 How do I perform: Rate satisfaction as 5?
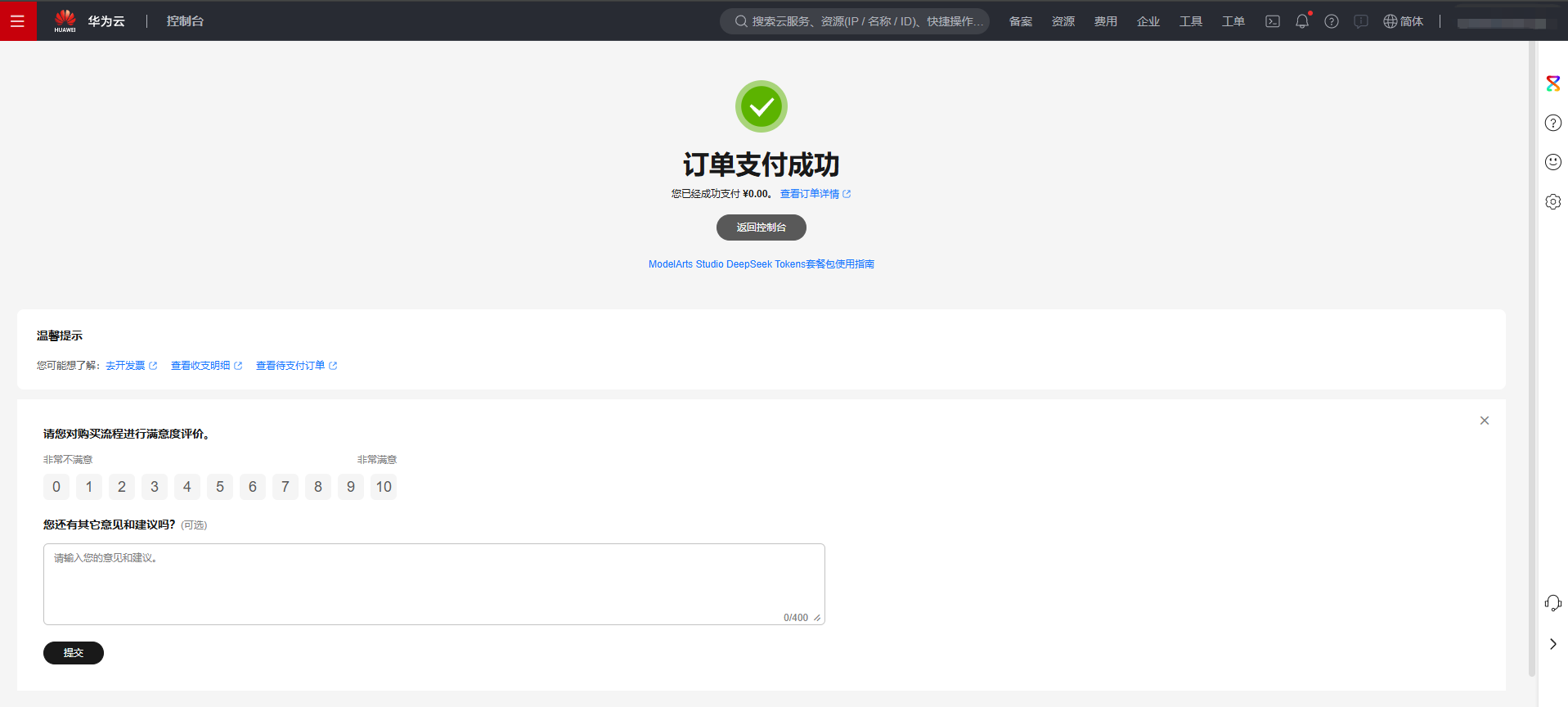click(x=220, y=487)
